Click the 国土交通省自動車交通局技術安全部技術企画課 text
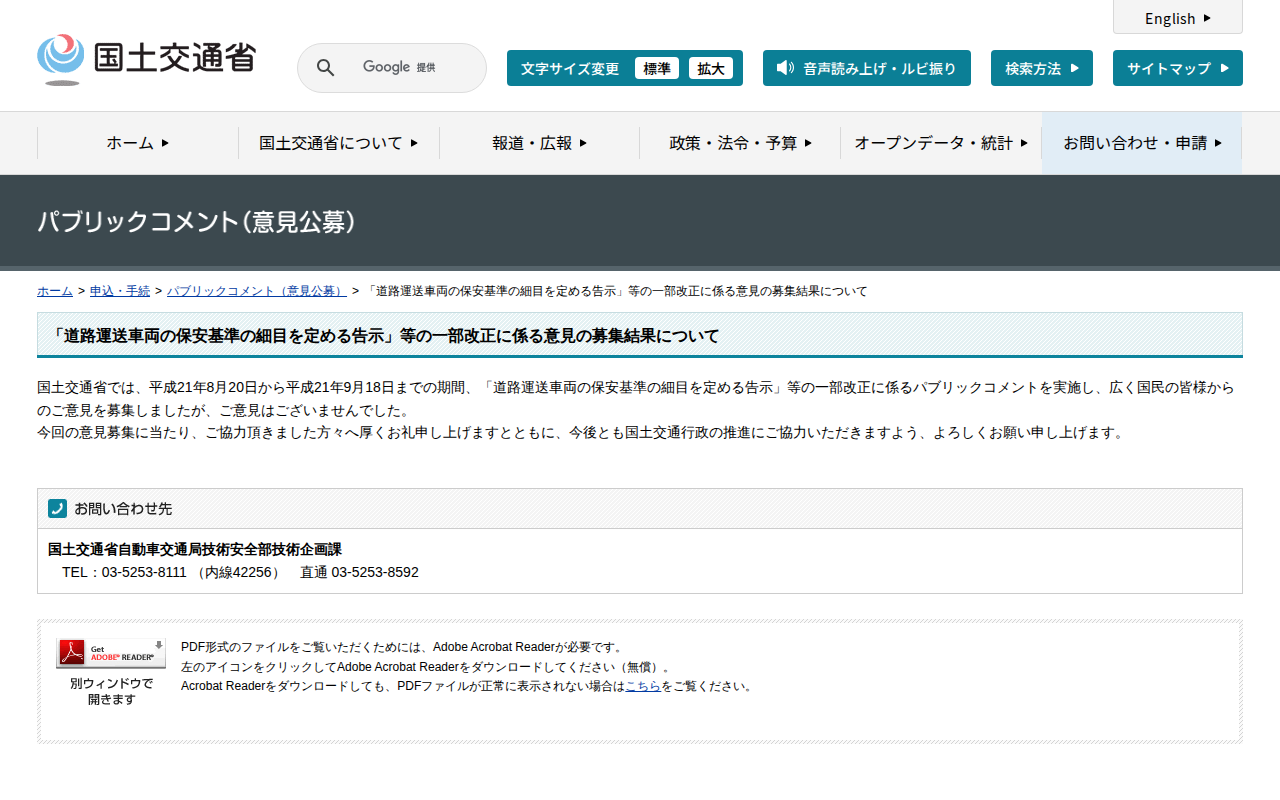The width and height of the screenshot is (1280, 800). (x=195, y=549)
